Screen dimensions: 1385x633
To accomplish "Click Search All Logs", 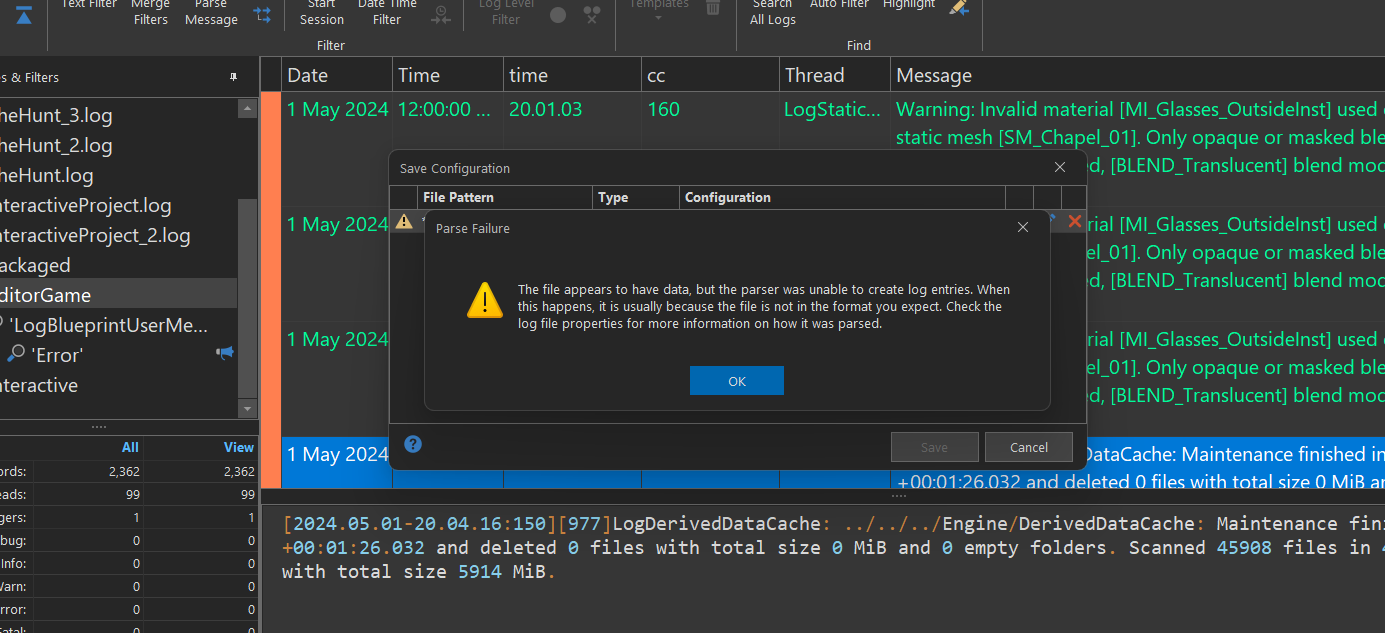I will (x=773, y=11).
